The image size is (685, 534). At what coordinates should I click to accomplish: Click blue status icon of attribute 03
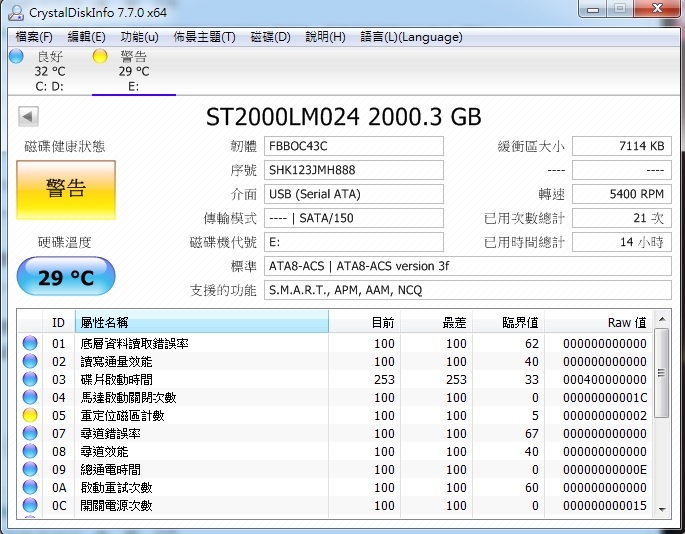[30, 379]
